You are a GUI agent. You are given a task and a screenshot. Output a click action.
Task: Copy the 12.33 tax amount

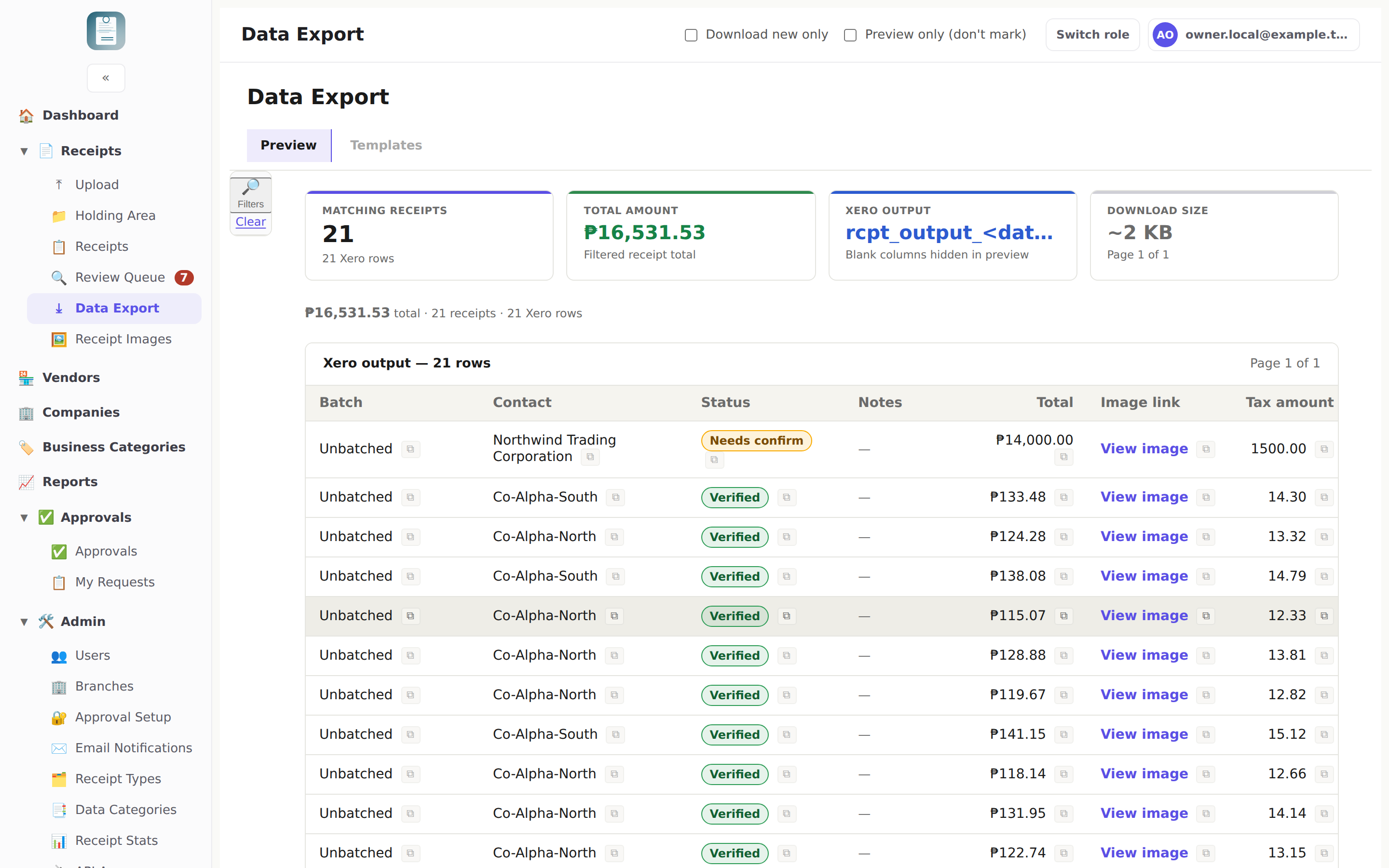click(x=1324, y=616)
